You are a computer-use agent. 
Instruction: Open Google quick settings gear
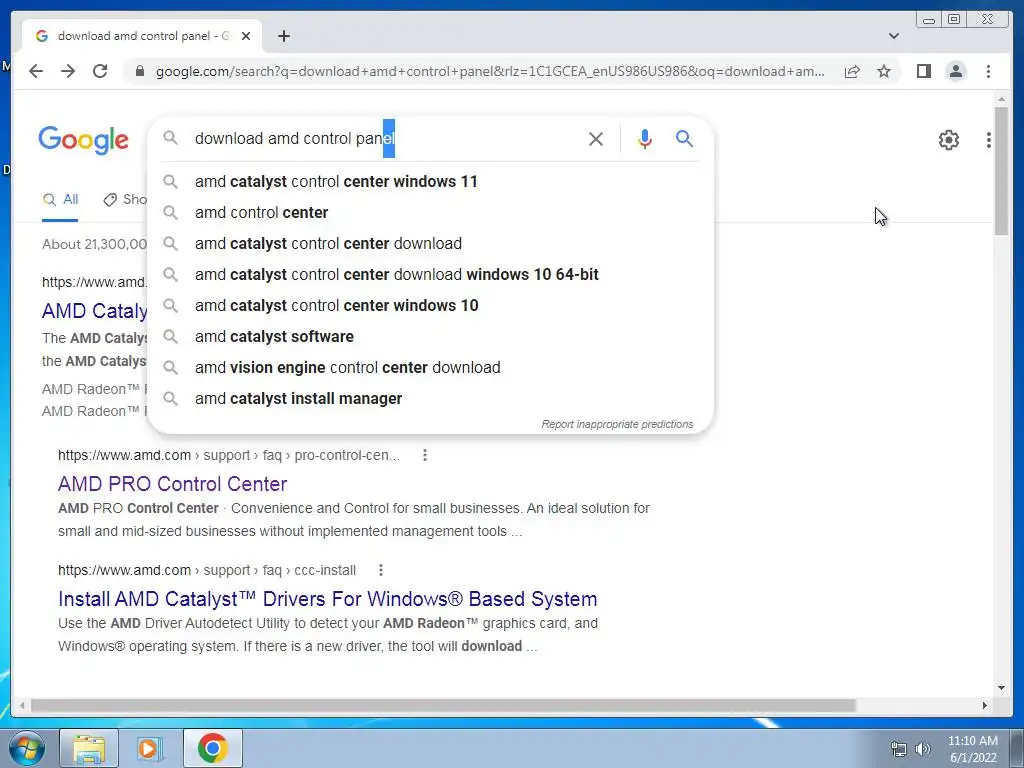(x=948, y=140)
